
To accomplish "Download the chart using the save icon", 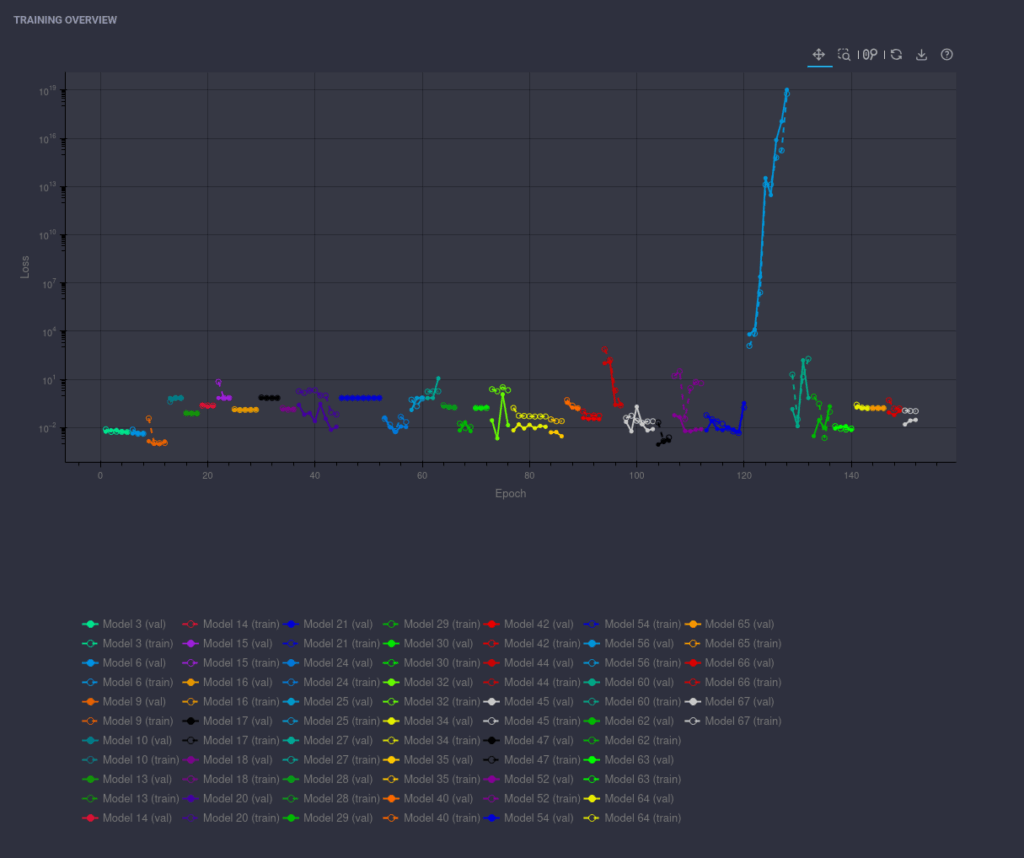I will click(x=921, y=55).
